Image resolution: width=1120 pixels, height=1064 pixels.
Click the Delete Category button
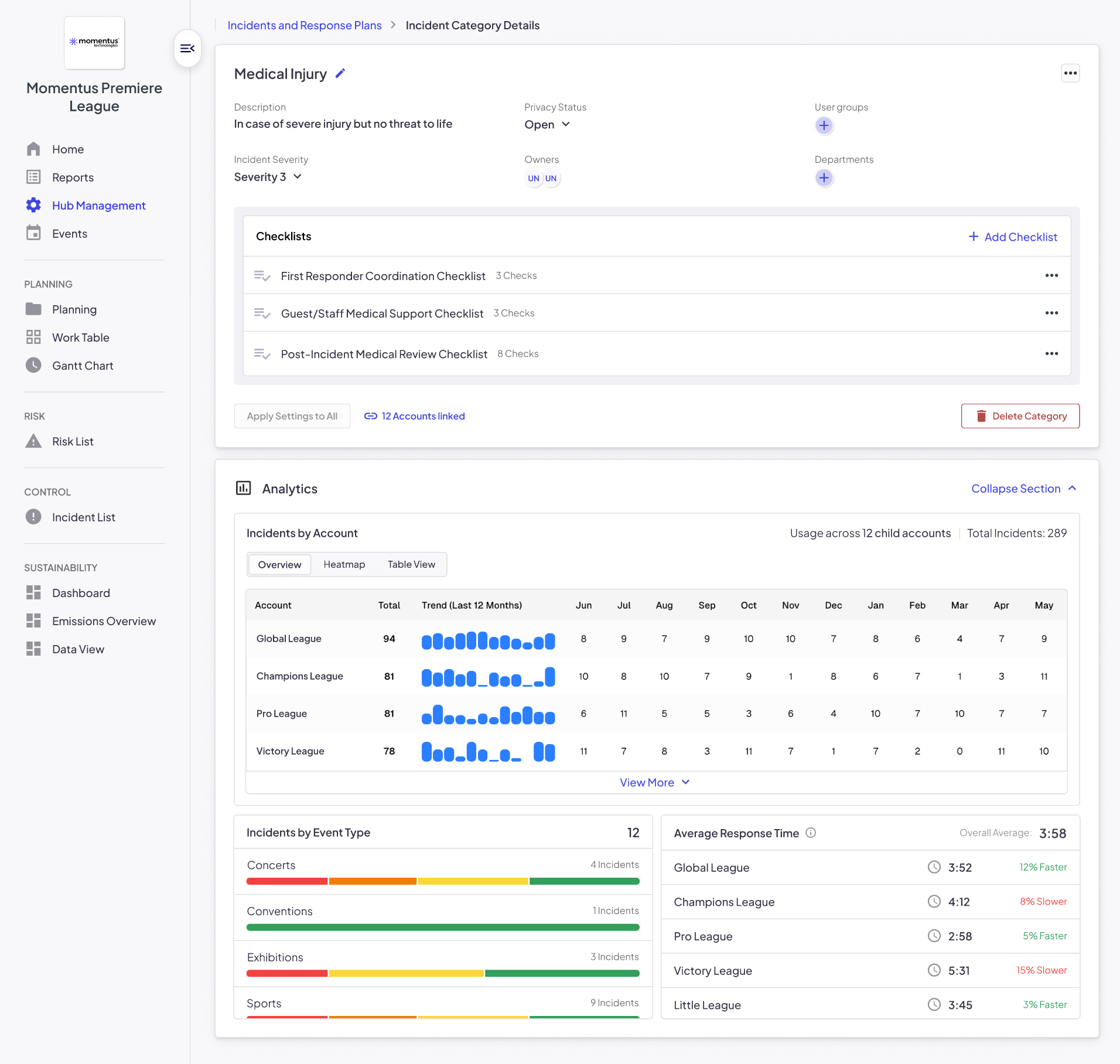pos(1020,416)
